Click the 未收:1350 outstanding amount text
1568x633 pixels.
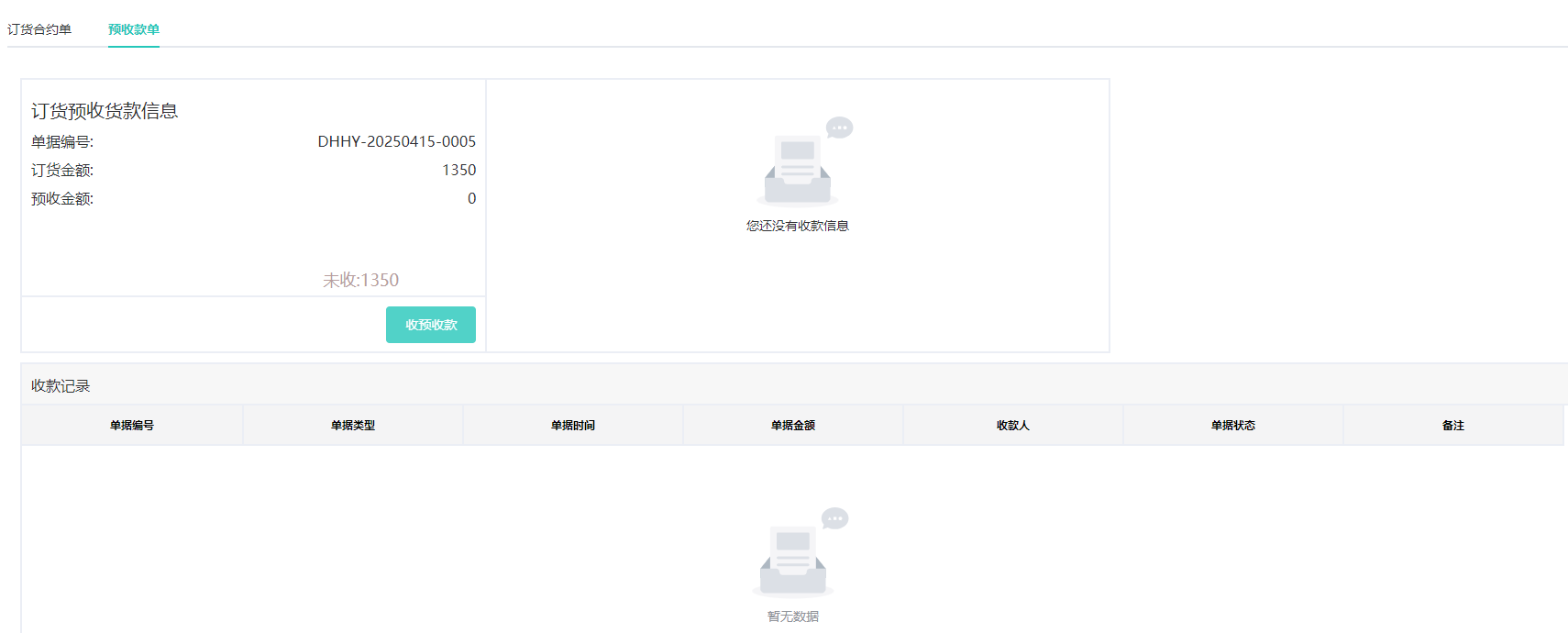[x=360, y=280]
